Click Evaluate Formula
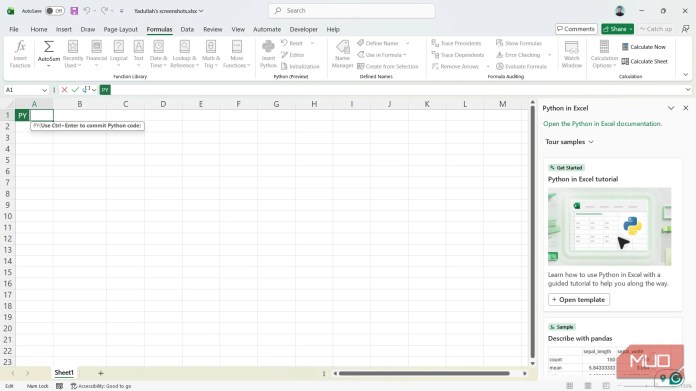 coord(521,66)
